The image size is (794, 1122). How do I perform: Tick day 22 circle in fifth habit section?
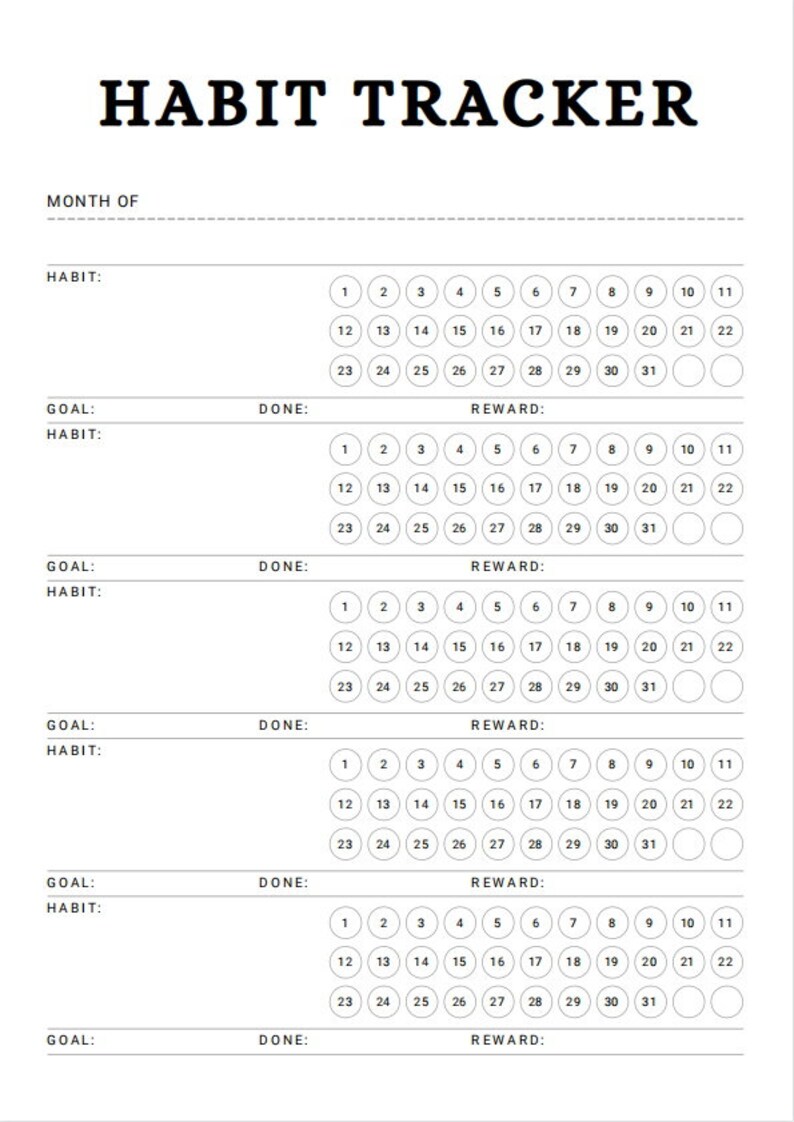pos(726,962)
